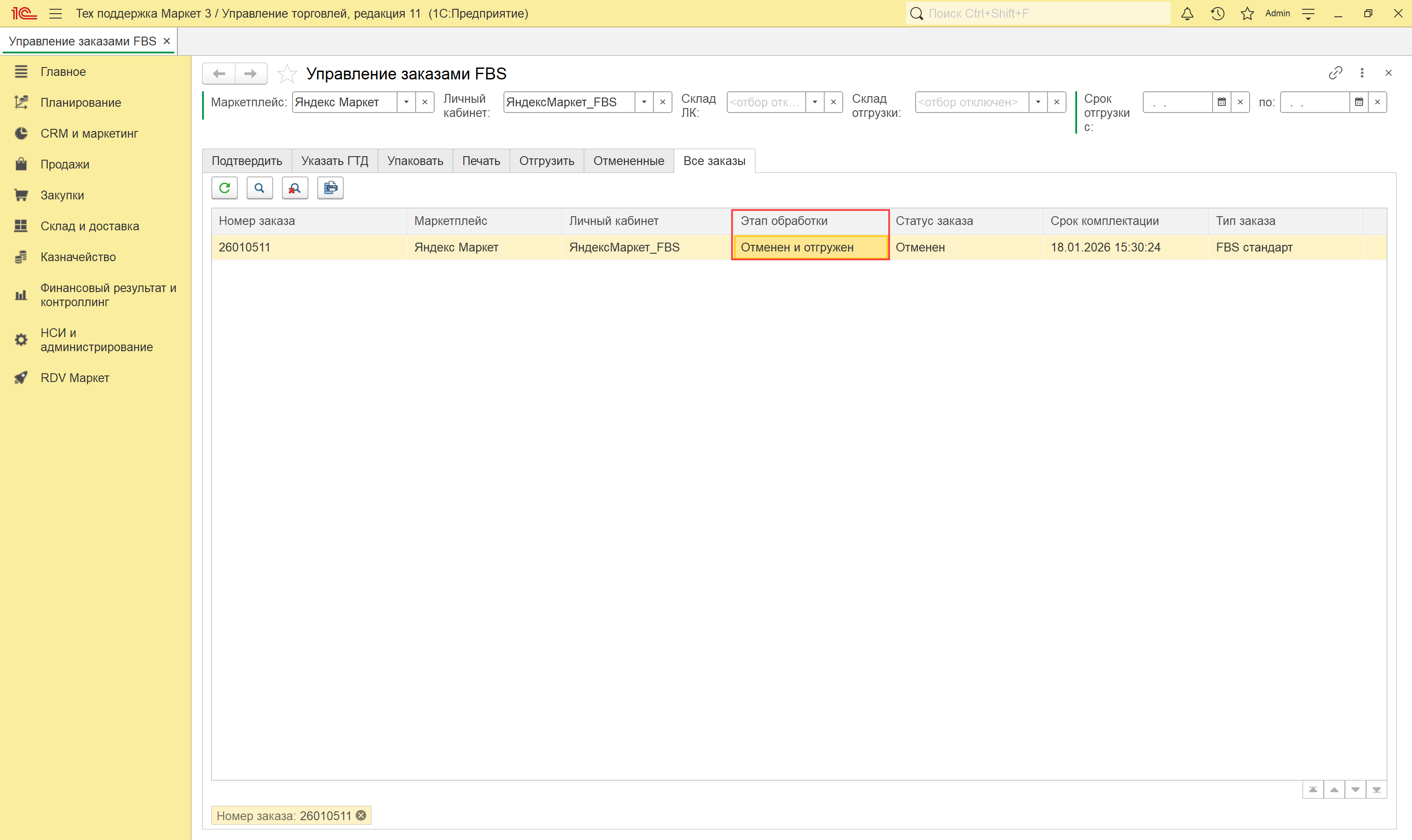Screen dimensions: 1412x840
Task: Add form to favorites star
Action: (x=287, y=74)
